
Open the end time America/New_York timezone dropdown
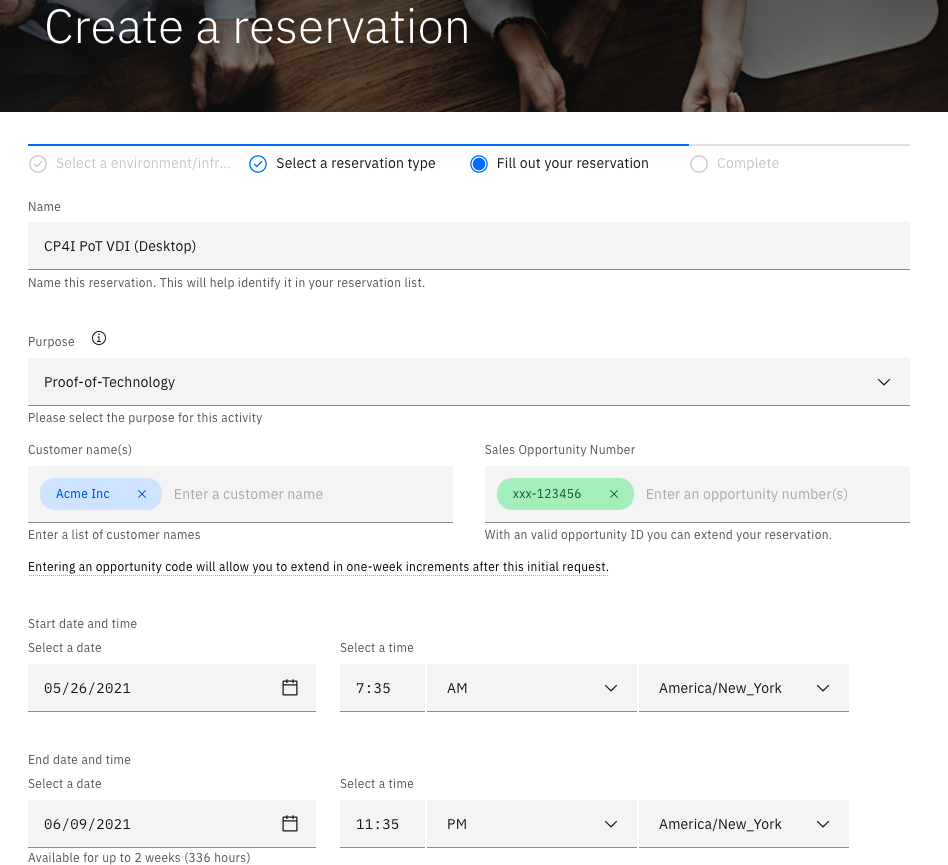pos(744,825)
